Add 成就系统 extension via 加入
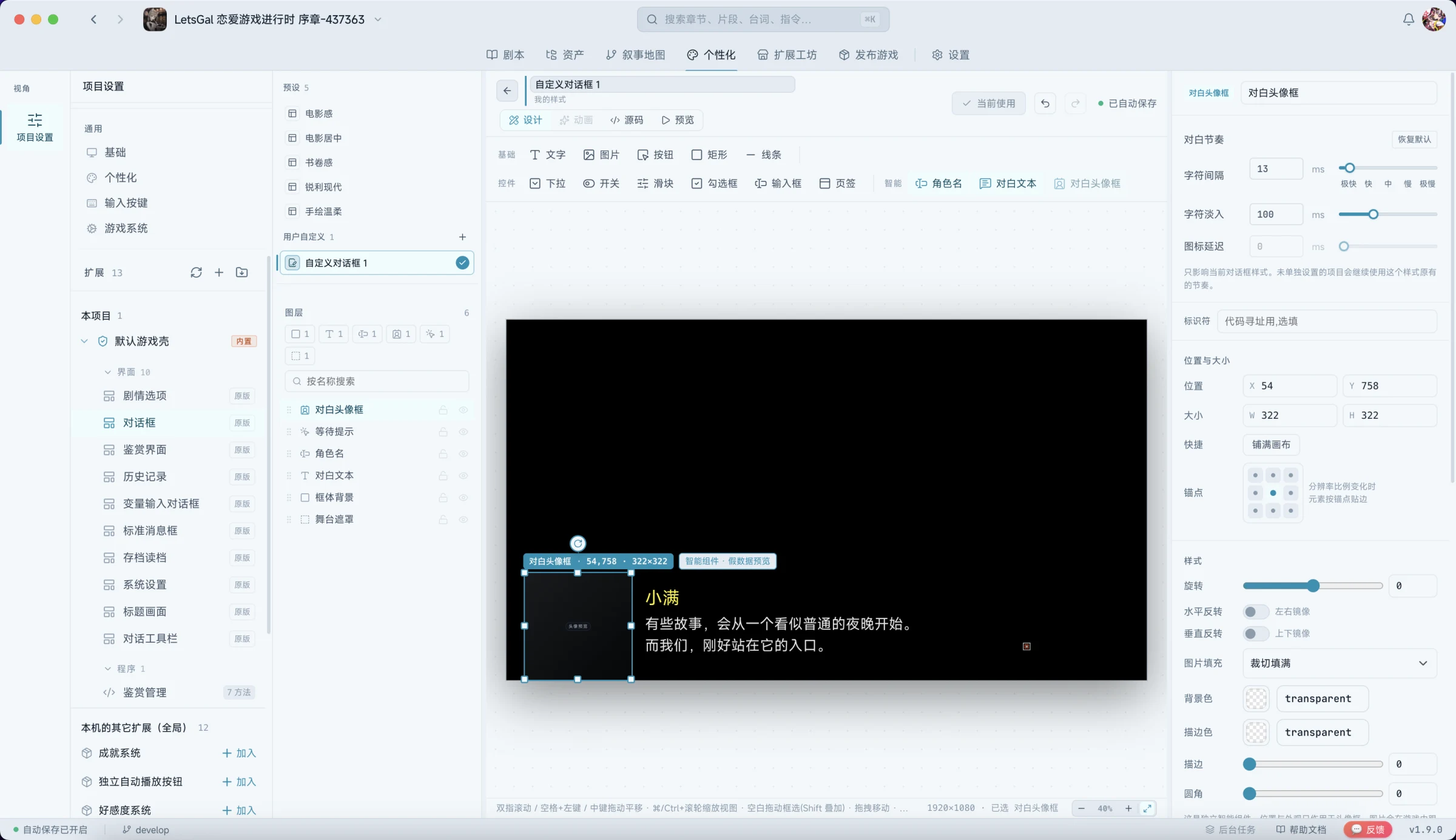1456x840 pixels. 239,753
